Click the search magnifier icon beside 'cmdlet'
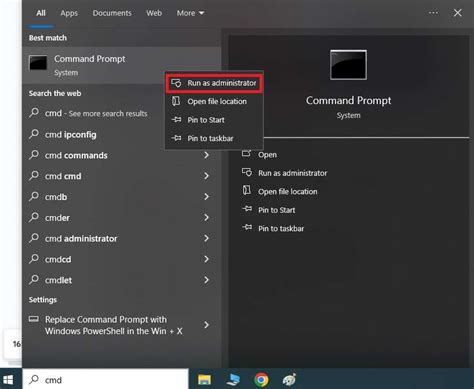The image size is (474, 389). tap(34, 279)
